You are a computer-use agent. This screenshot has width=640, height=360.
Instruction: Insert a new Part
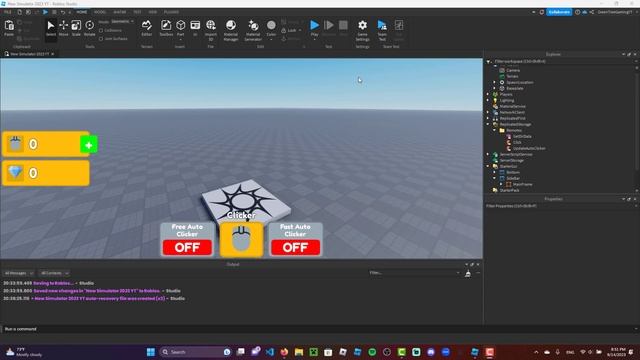tap(180, 29)
